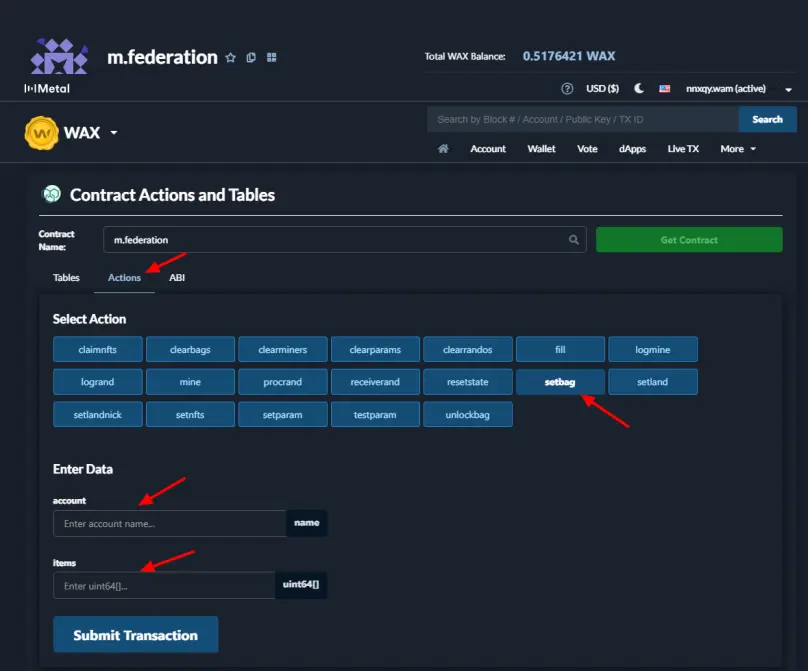The image size is (808, 671).
Task: Switch to the Tables tab
Action: pyautogui.click(x=66, y=278)
